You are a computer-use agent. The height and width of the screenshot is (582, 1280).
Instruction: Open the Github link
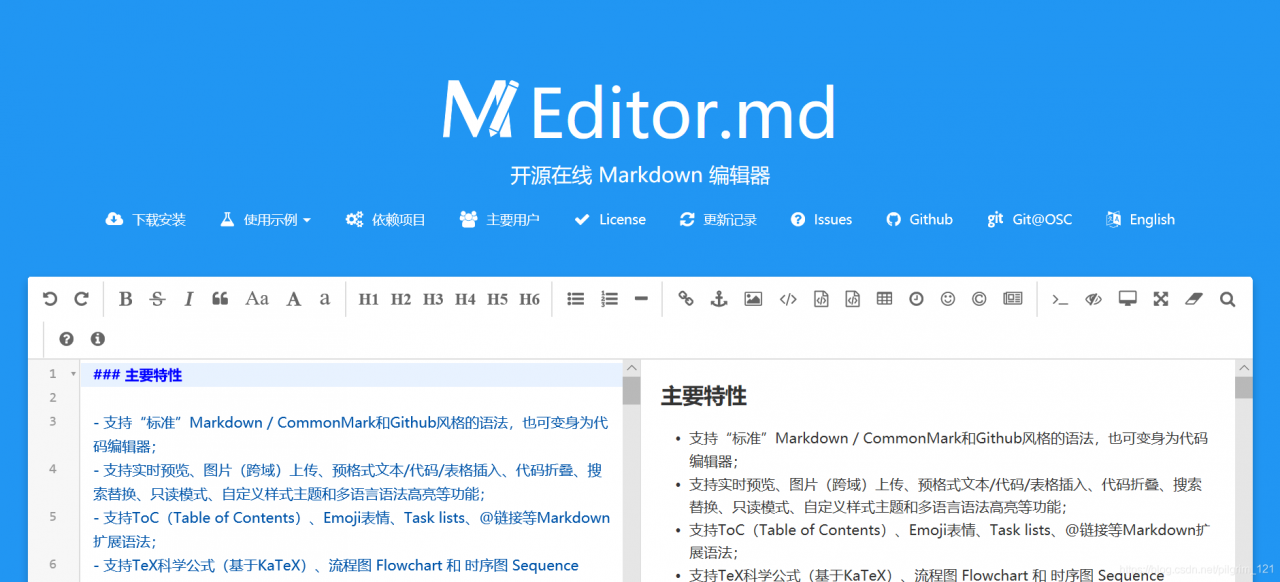click(x=919, y=219)
